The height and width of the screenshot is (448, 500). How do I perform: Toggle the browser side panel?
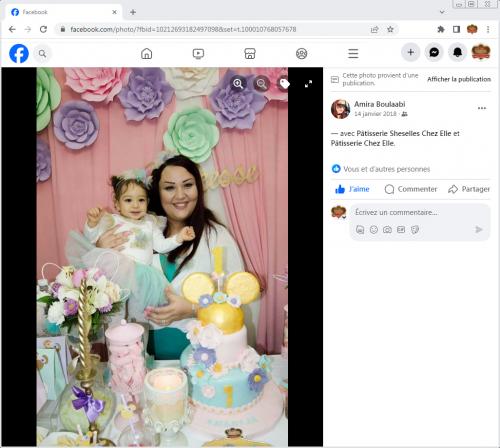(456, 29)
